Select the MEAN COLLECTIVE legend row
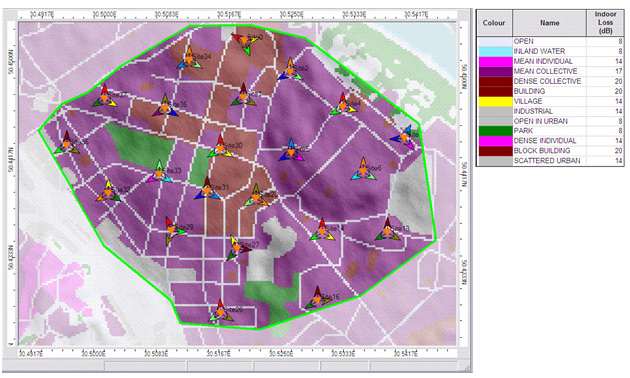630x378 pixels. (x=550, y=71)
